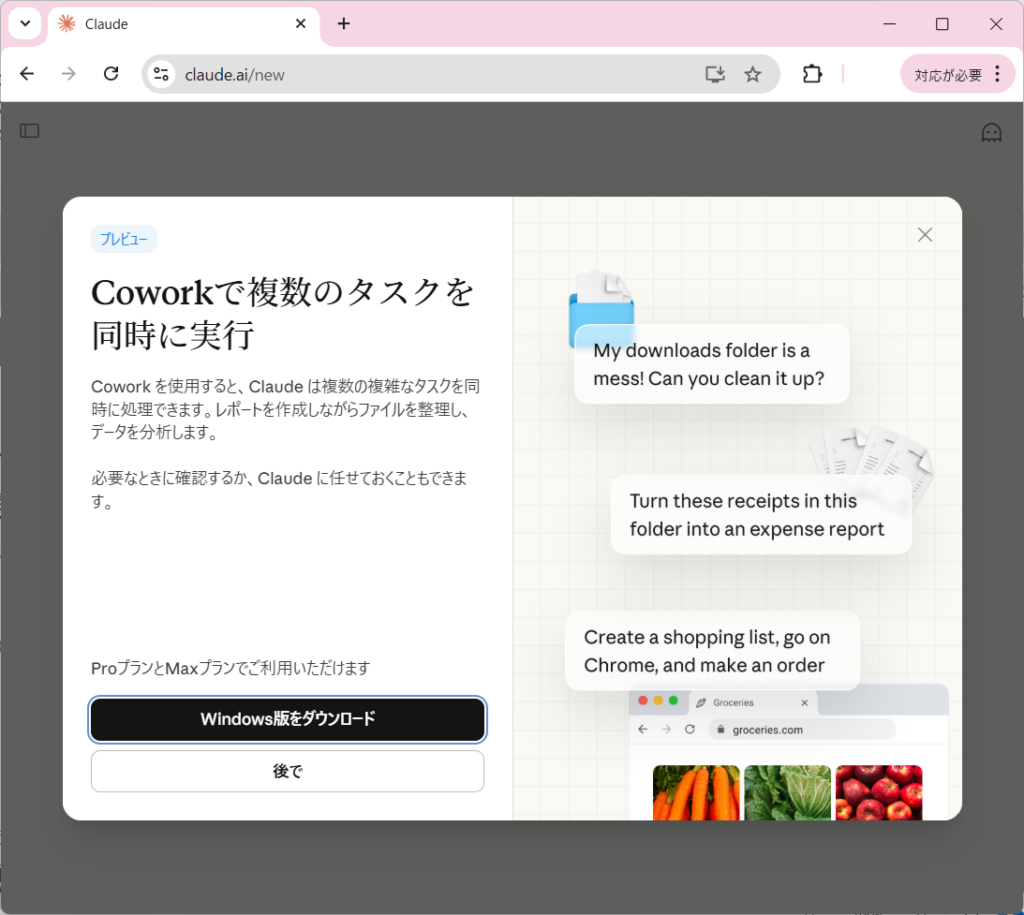Open the Extensions puzzle icon

coord(812,74)
